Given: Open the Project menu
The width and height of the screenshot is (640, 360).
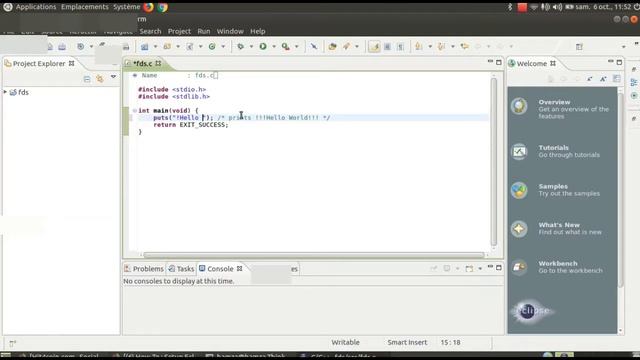Looking at the screenshot, I should (x=179, y=31).
